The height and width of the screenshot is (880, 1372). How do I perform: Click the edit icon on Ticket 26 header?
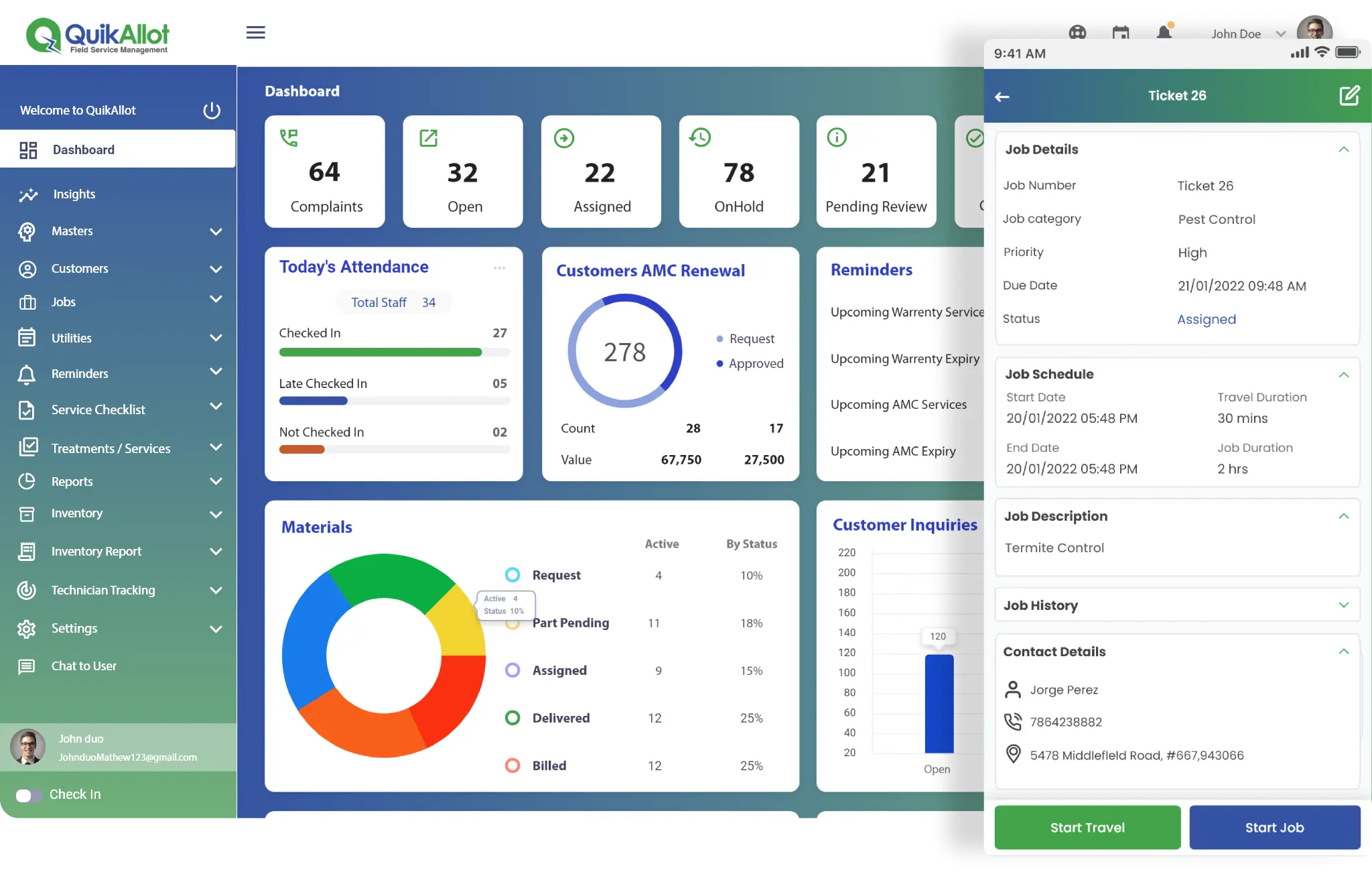point(1350,95)
